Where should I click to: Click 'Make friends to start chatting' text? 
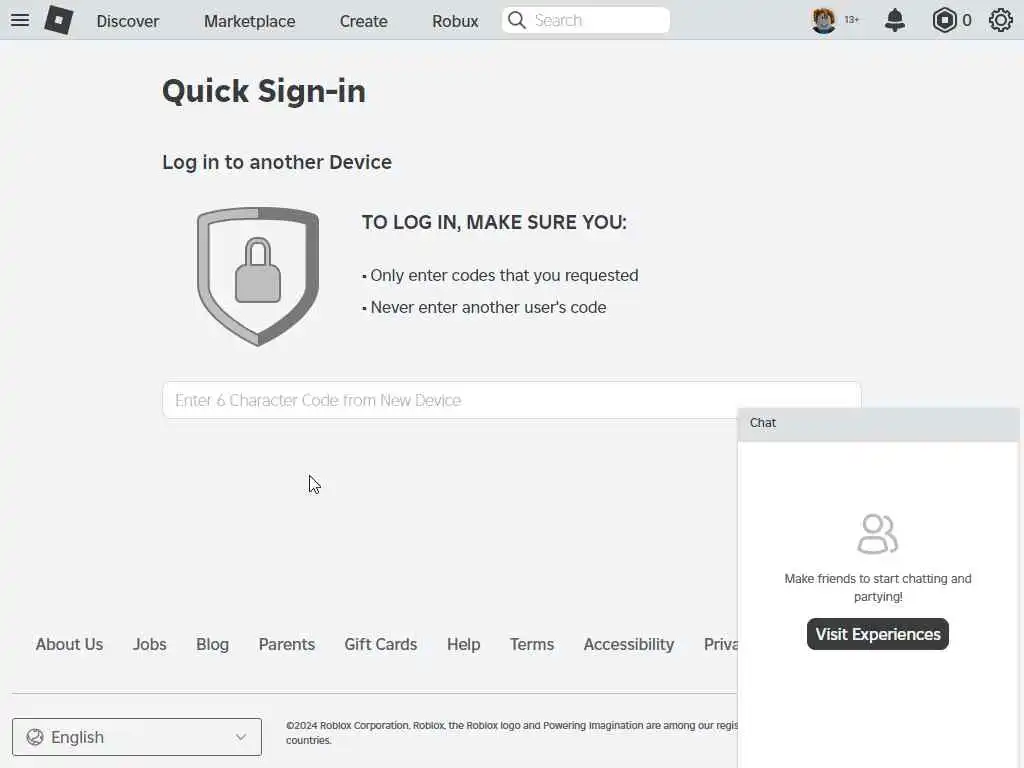[x=878, y=588]
